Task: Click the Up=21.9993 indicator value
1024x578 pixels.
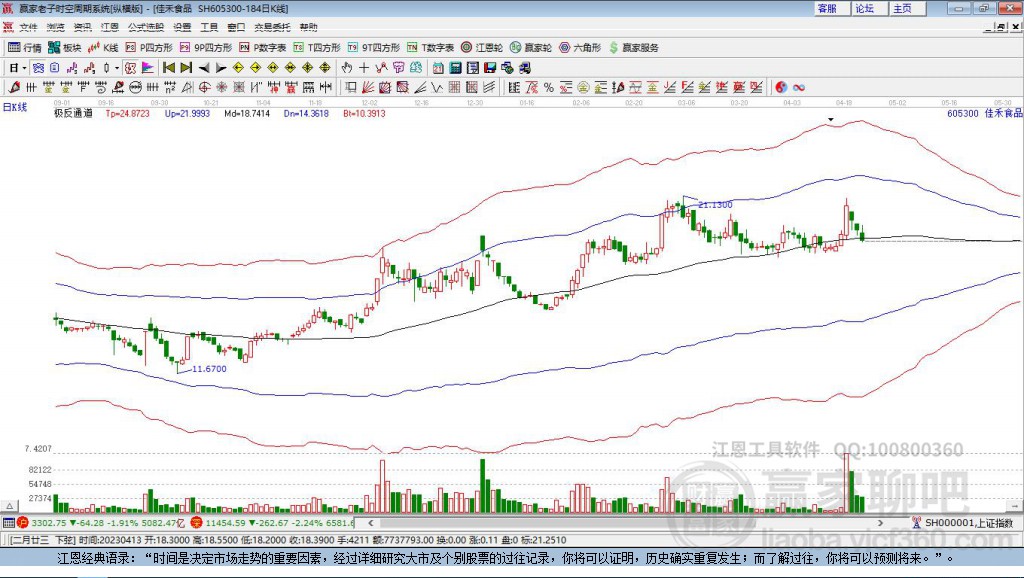Action: point(187,113)
